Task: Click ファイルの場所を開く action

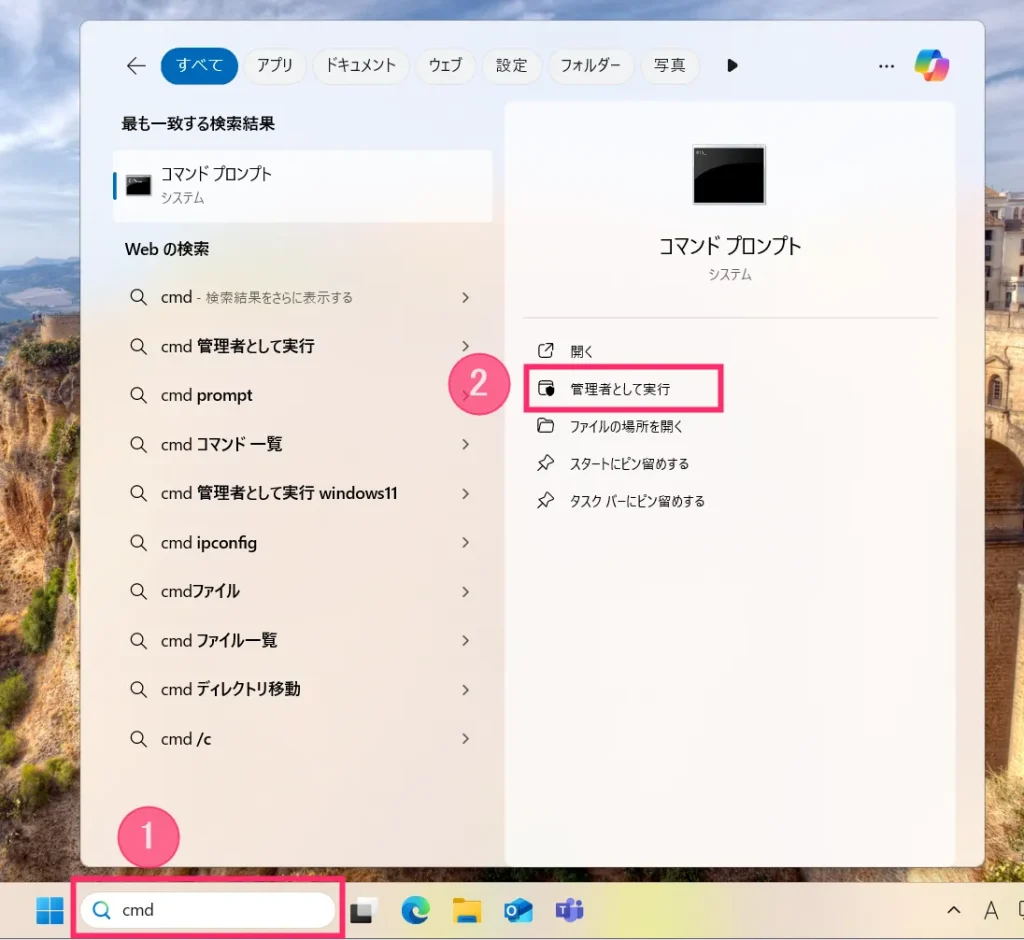Action: coord(730,427)
